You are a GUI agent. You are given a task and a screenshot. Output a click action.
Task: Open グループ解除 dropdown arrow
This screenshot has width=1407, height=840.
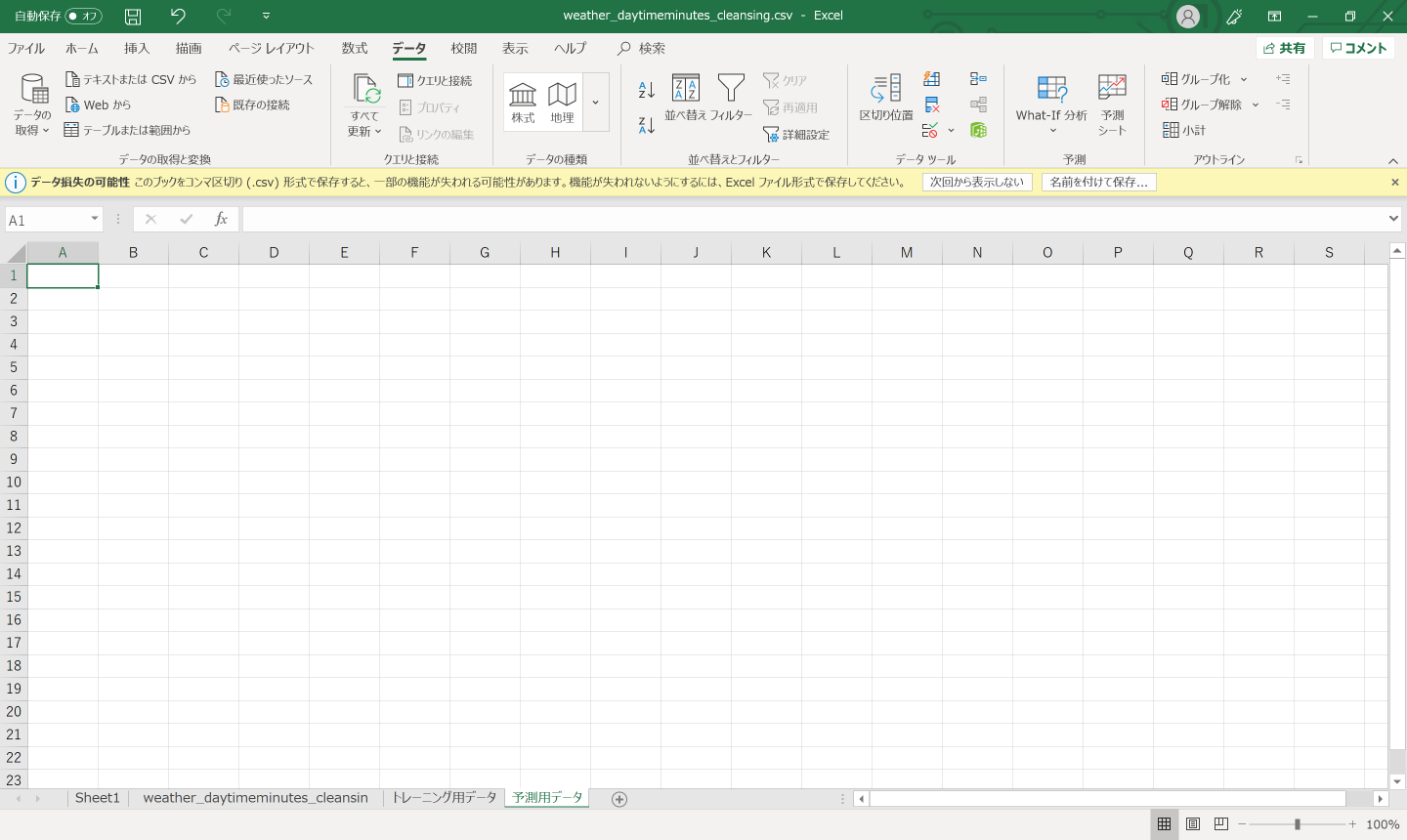point(1256,105)
